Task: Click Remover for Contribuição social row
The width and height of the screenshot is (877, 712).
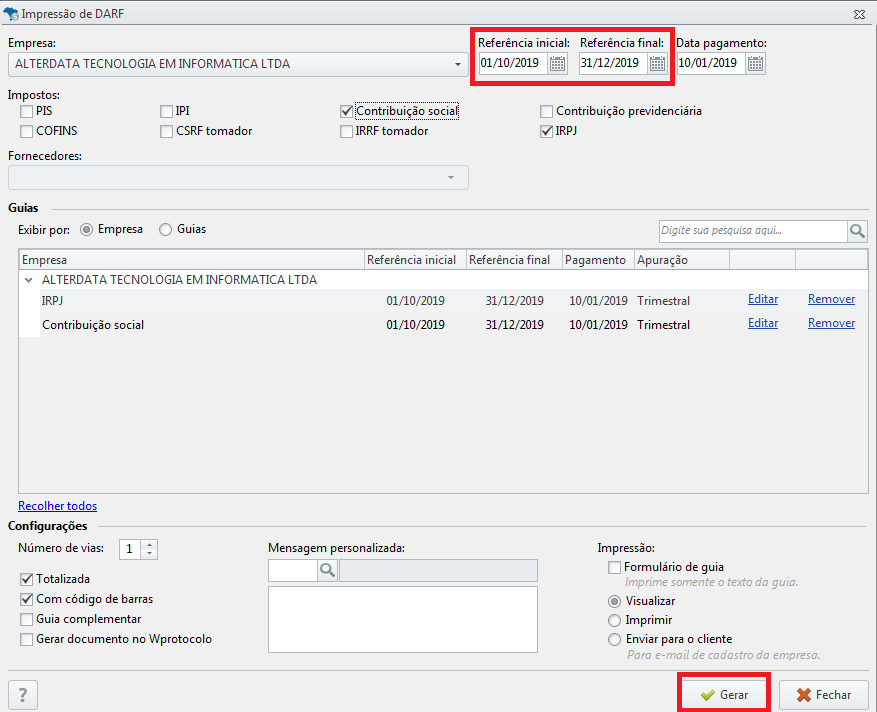Action: point(831,323)
